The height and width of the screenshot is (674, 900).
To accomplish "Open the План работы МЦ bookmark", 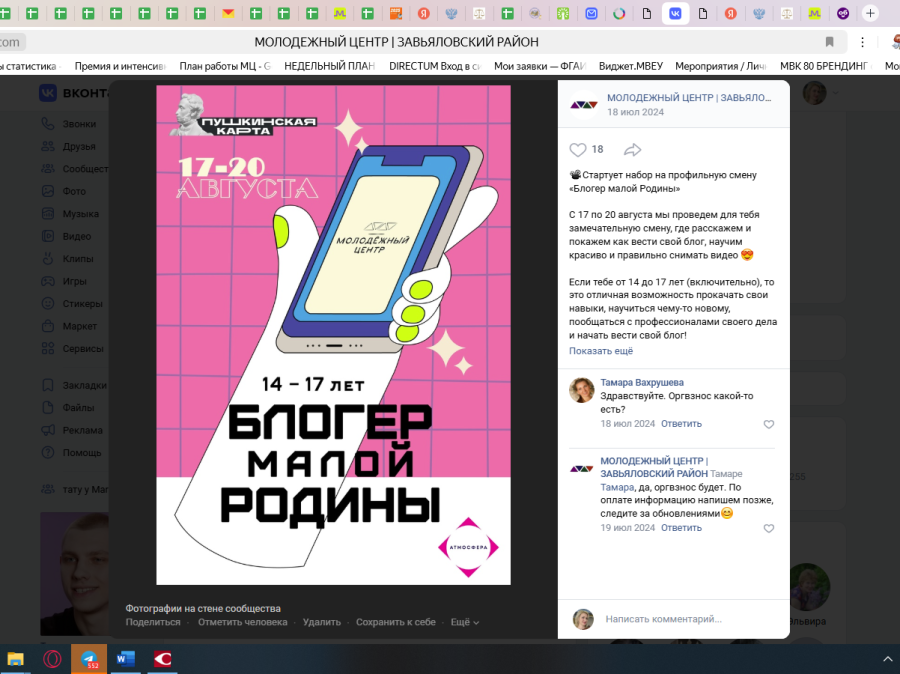I will (x=225, y=66).
